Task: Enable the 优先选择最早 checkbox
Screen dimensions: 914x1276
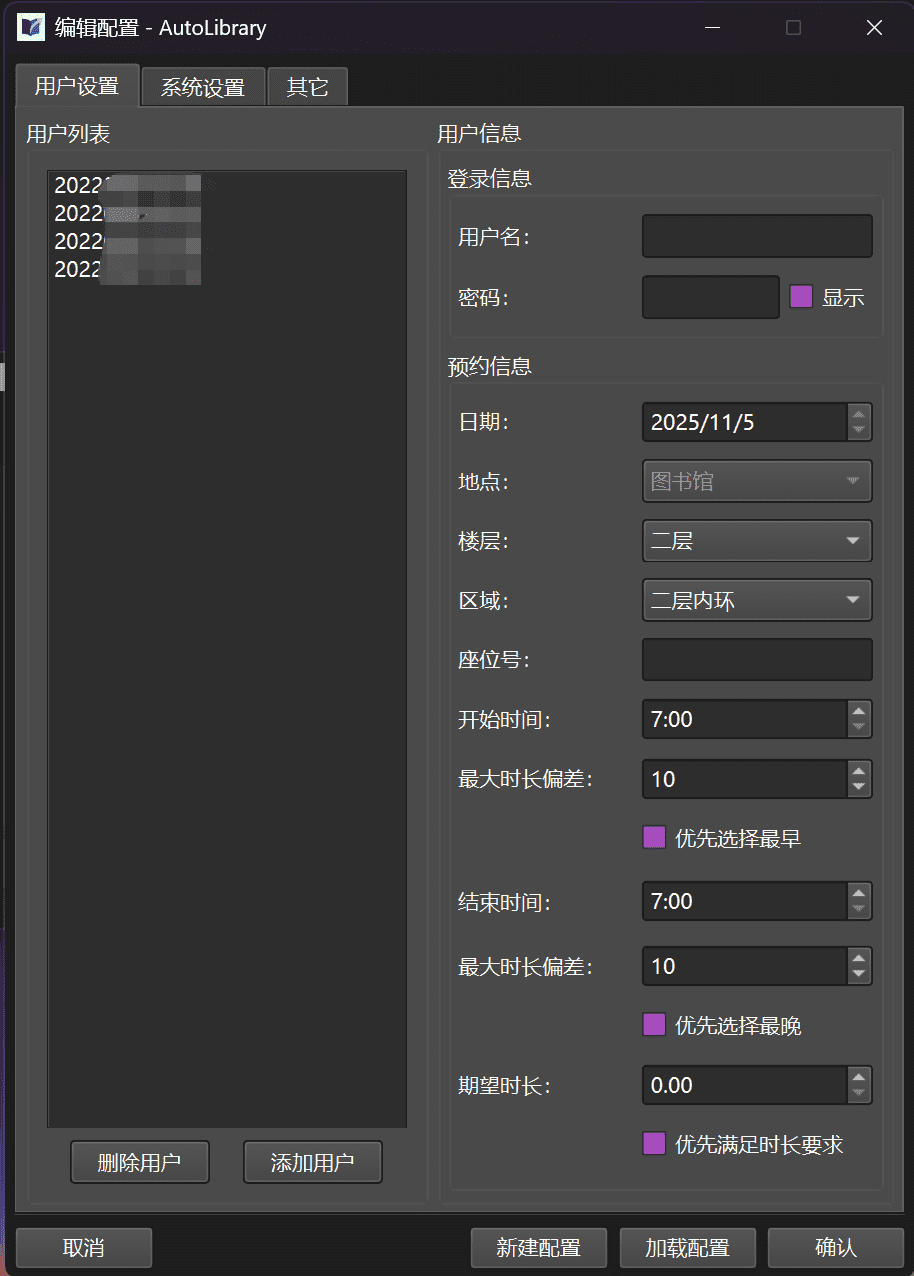Action: tap(654, 838)
